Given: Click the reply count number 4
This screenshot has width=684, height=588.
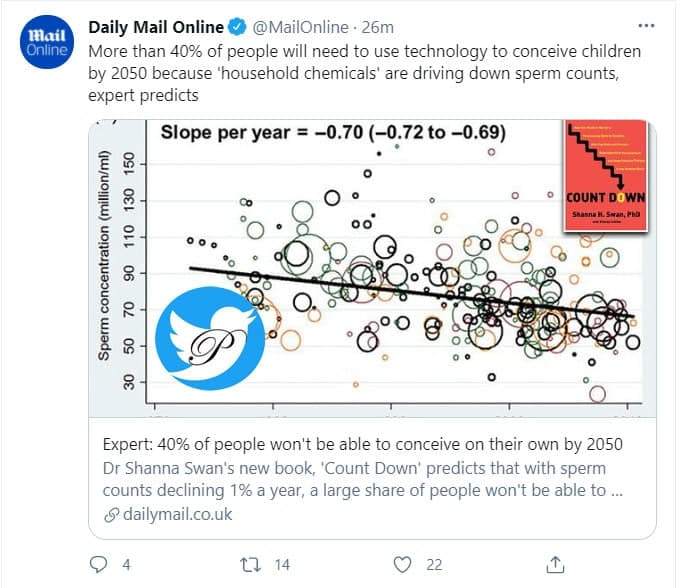Looking at the screenshot, I should (126, 565).
